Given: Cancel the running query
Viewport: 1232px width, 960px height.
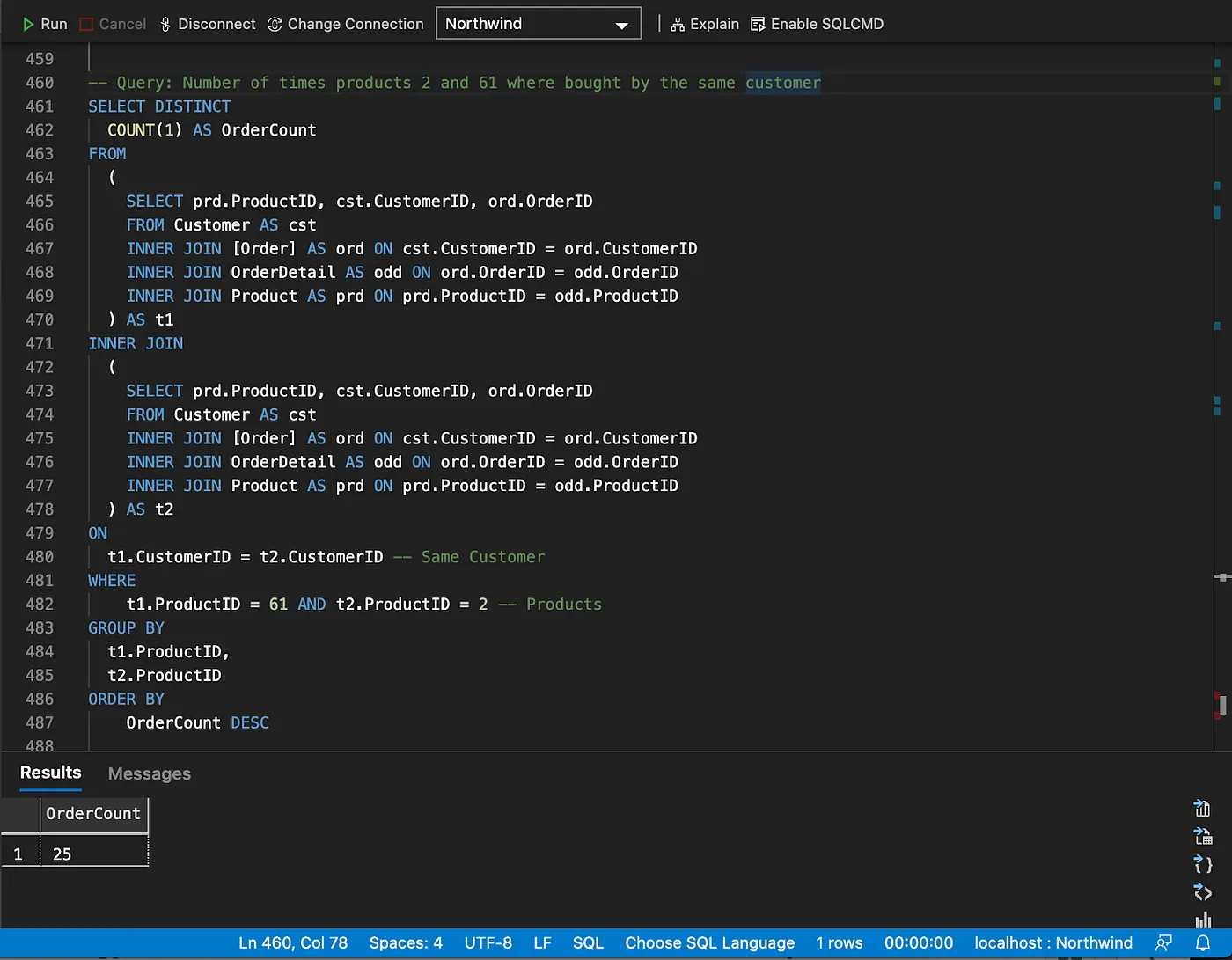Looking at the screenshot, I should point(113,24).
